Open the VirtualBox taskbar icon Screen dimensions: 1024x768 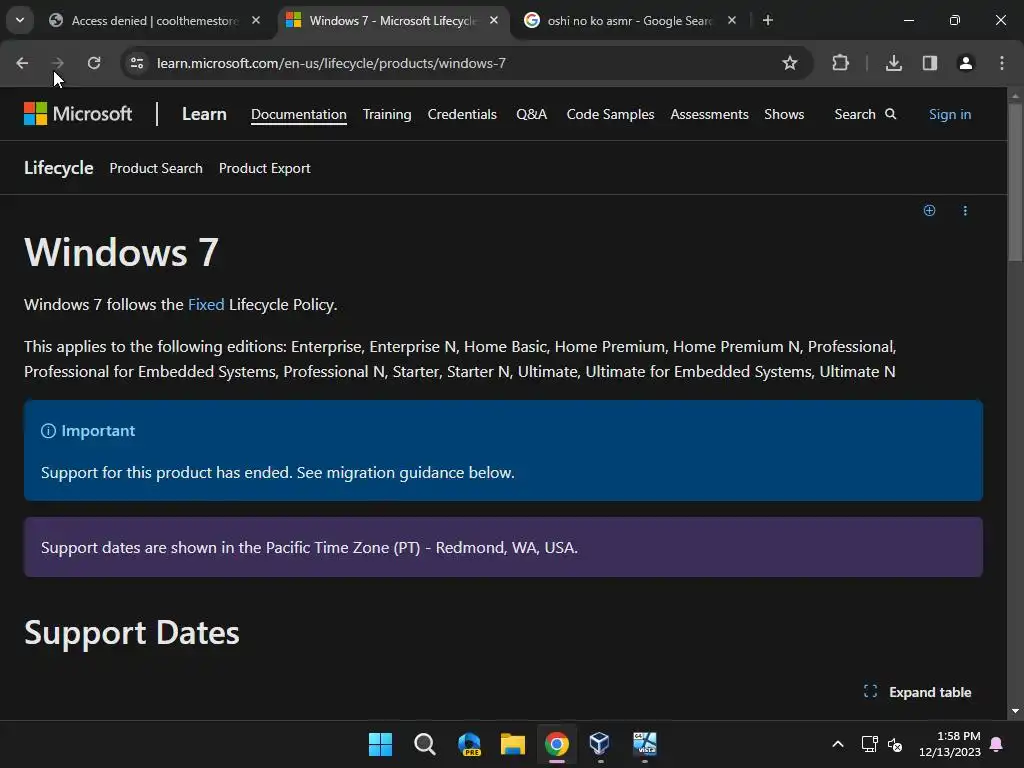600,744
